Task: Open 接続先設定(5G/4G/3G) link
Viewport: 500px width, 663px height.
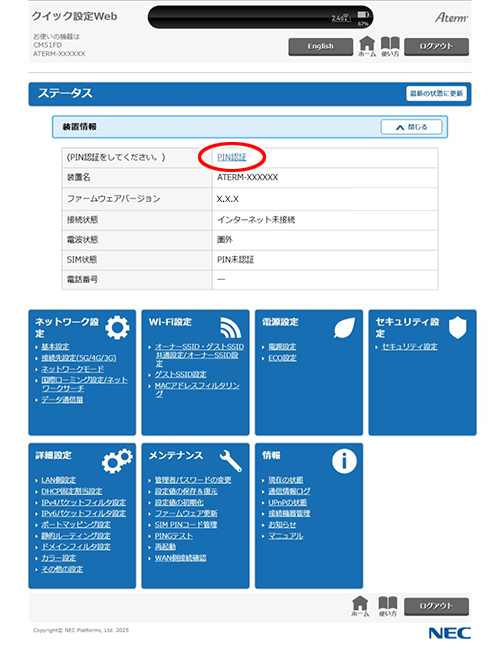Action: point(79,358)
